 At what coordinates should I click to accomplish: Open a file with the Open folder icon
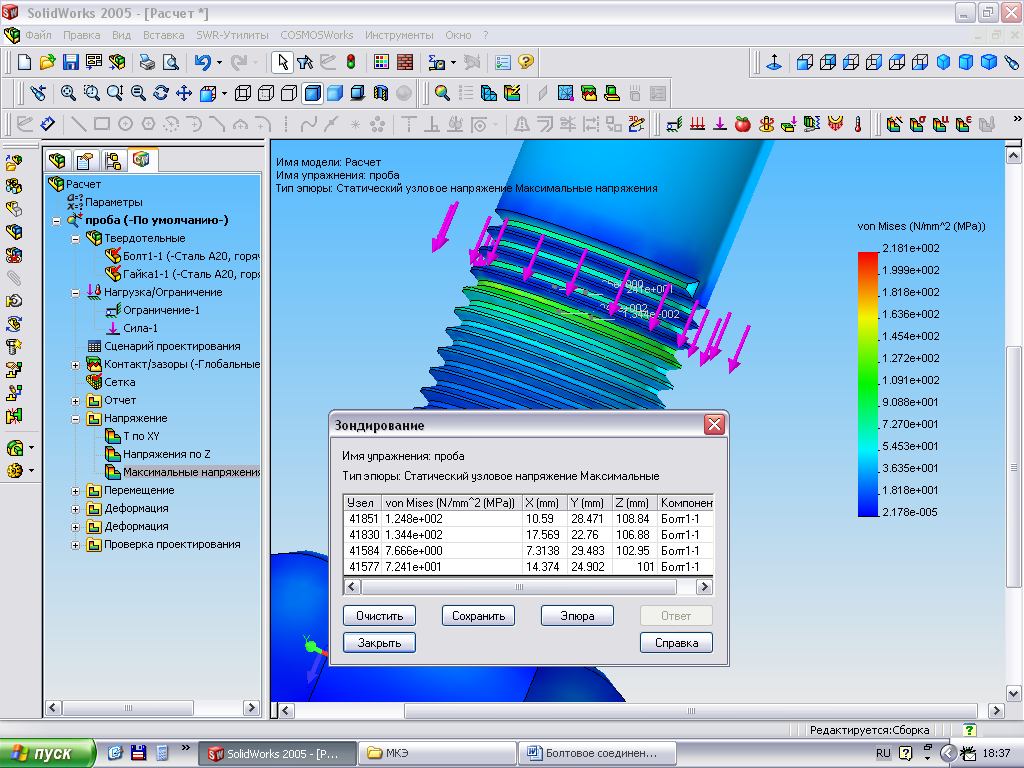(x=47, y=62)
